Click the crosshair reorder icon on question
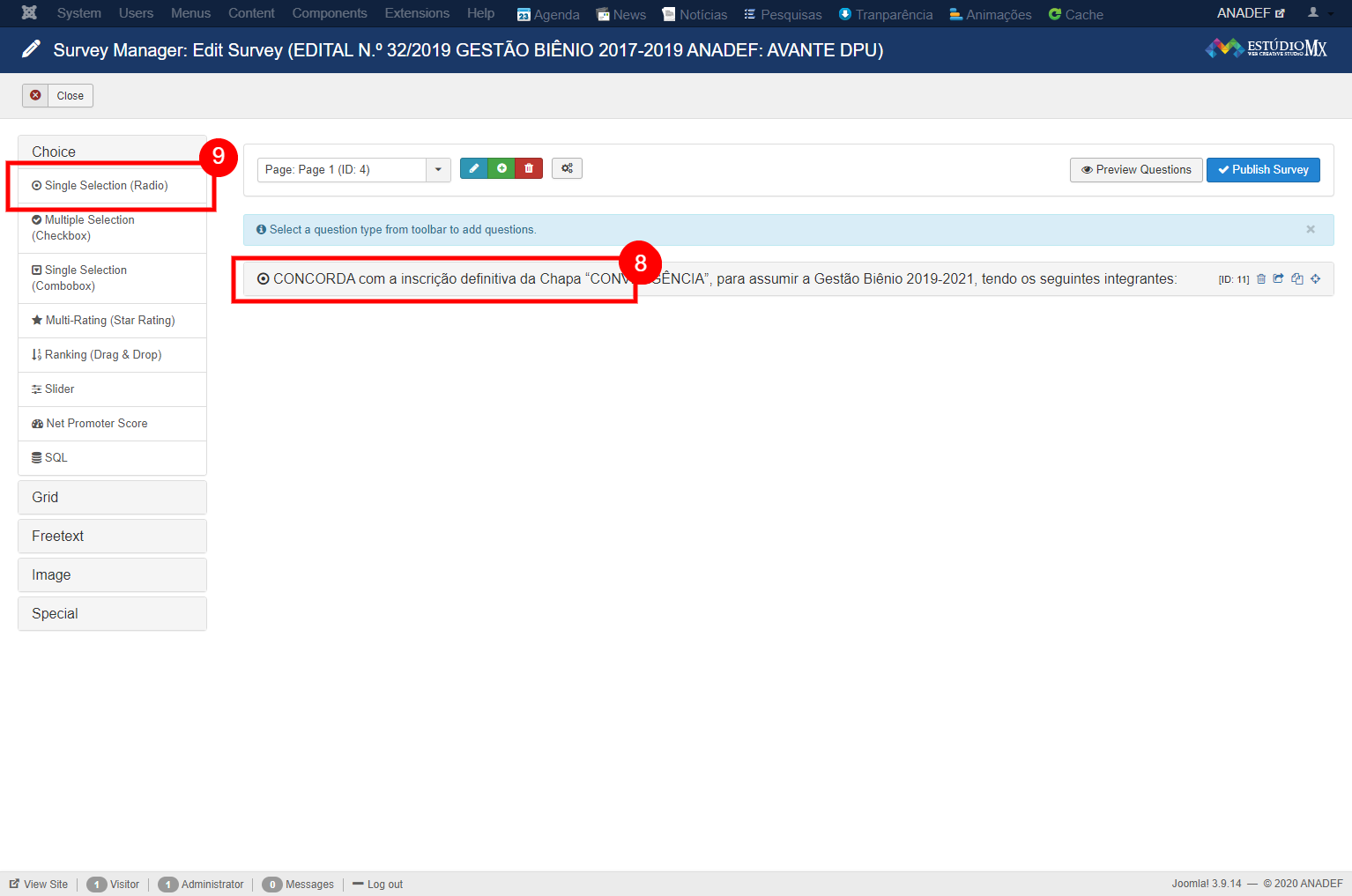The image size is (1352, 896). tap(1316, 279)
